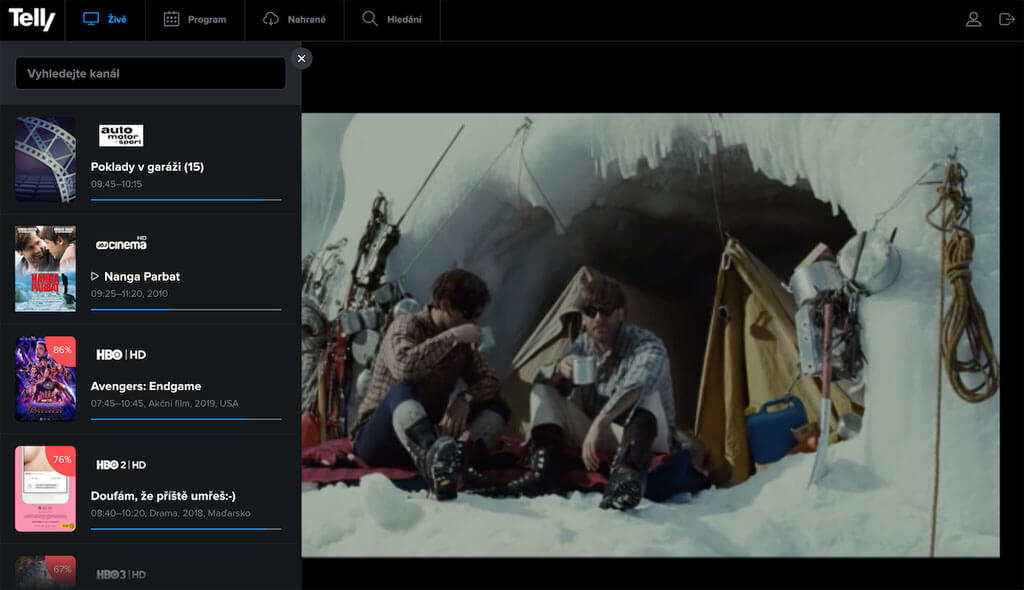
Task: Open the Program schedule tab
Action: pos(195,20)
